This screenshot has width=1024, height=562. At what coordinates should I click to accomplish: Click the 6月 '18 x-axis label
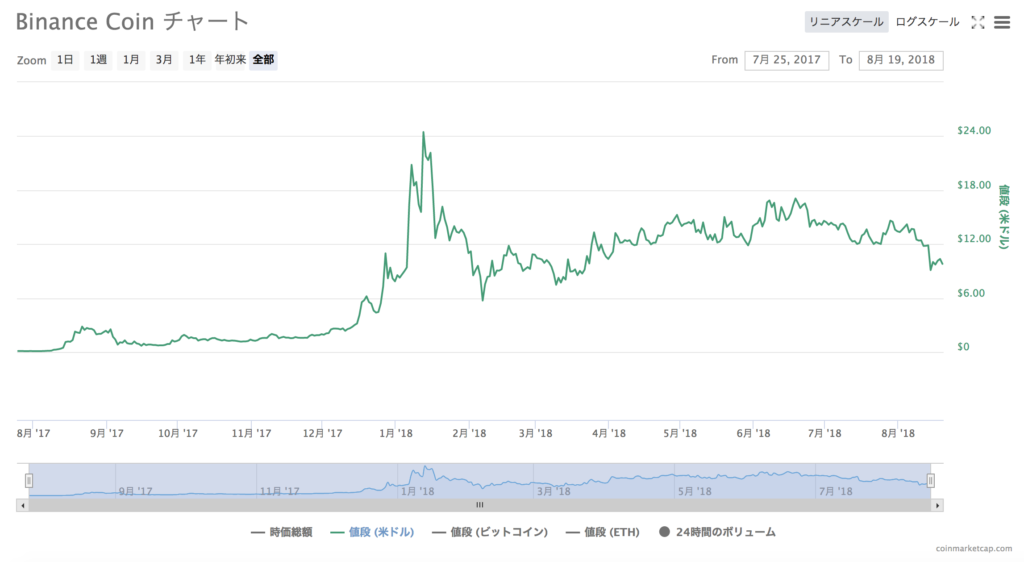pyautogui.click(x=753, y=433)
